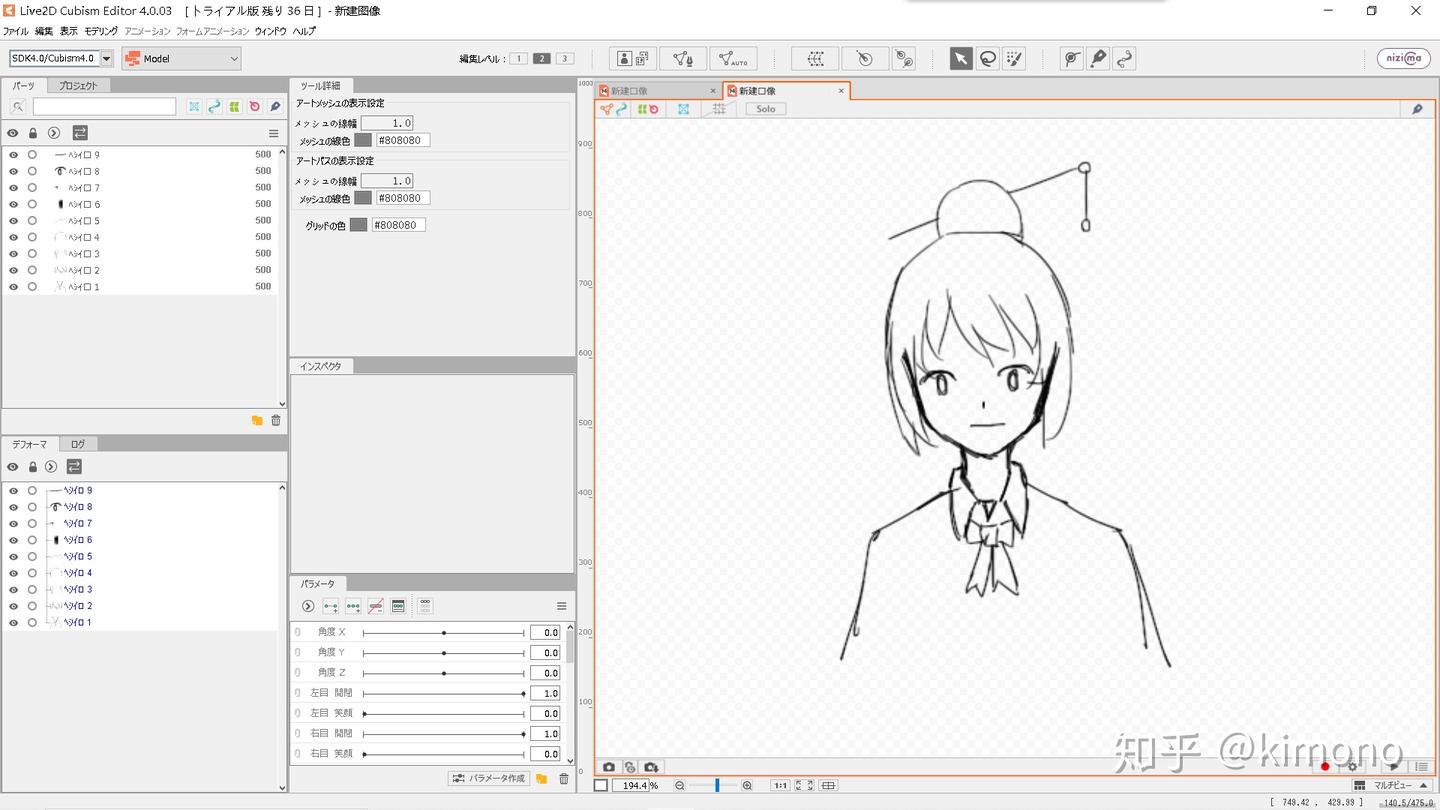Hide ﾍｼｲﾛ 9 in deformer panel
The image size is (1440, 810).
(13, 491)
